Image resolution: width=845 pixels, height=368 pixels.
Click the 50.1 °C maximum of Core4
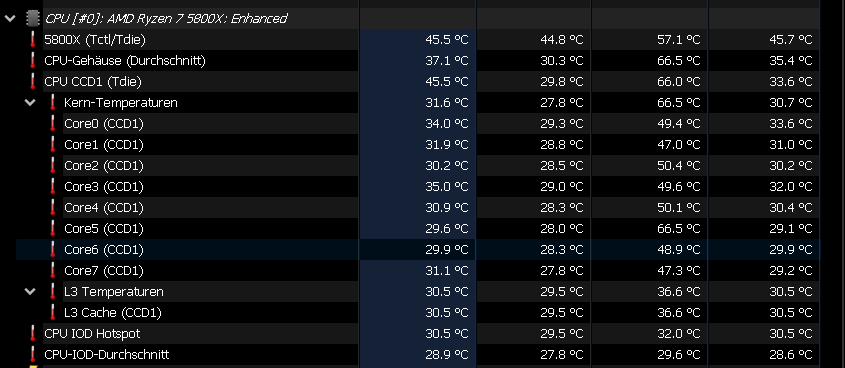(x=678, y=207)
